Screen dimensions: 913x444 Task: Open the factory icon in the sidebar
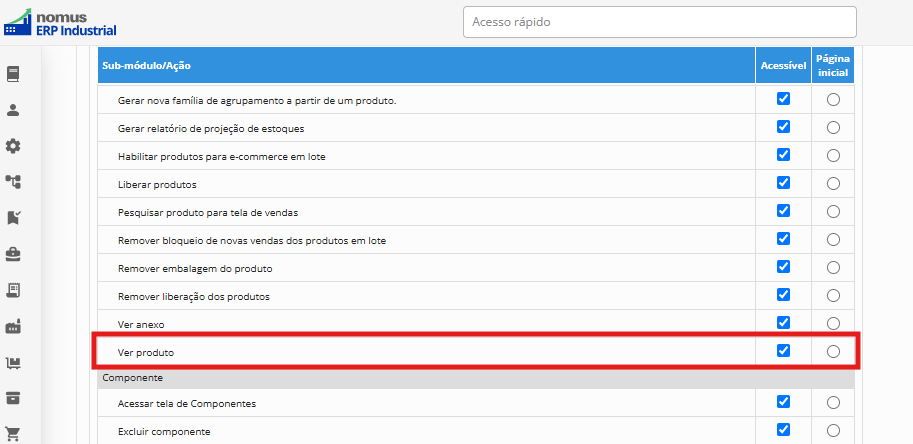(x=13, y=327)
